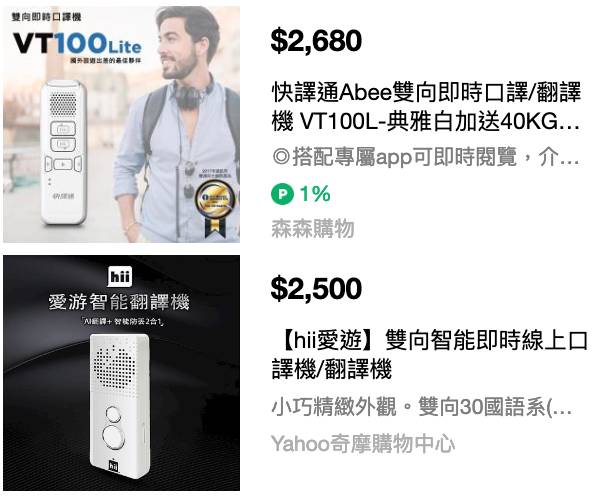Screen dimensions: 615x499
Task: Open the 快譯通Abee雙向即時口譯 product title
Action: click(426, 106)
